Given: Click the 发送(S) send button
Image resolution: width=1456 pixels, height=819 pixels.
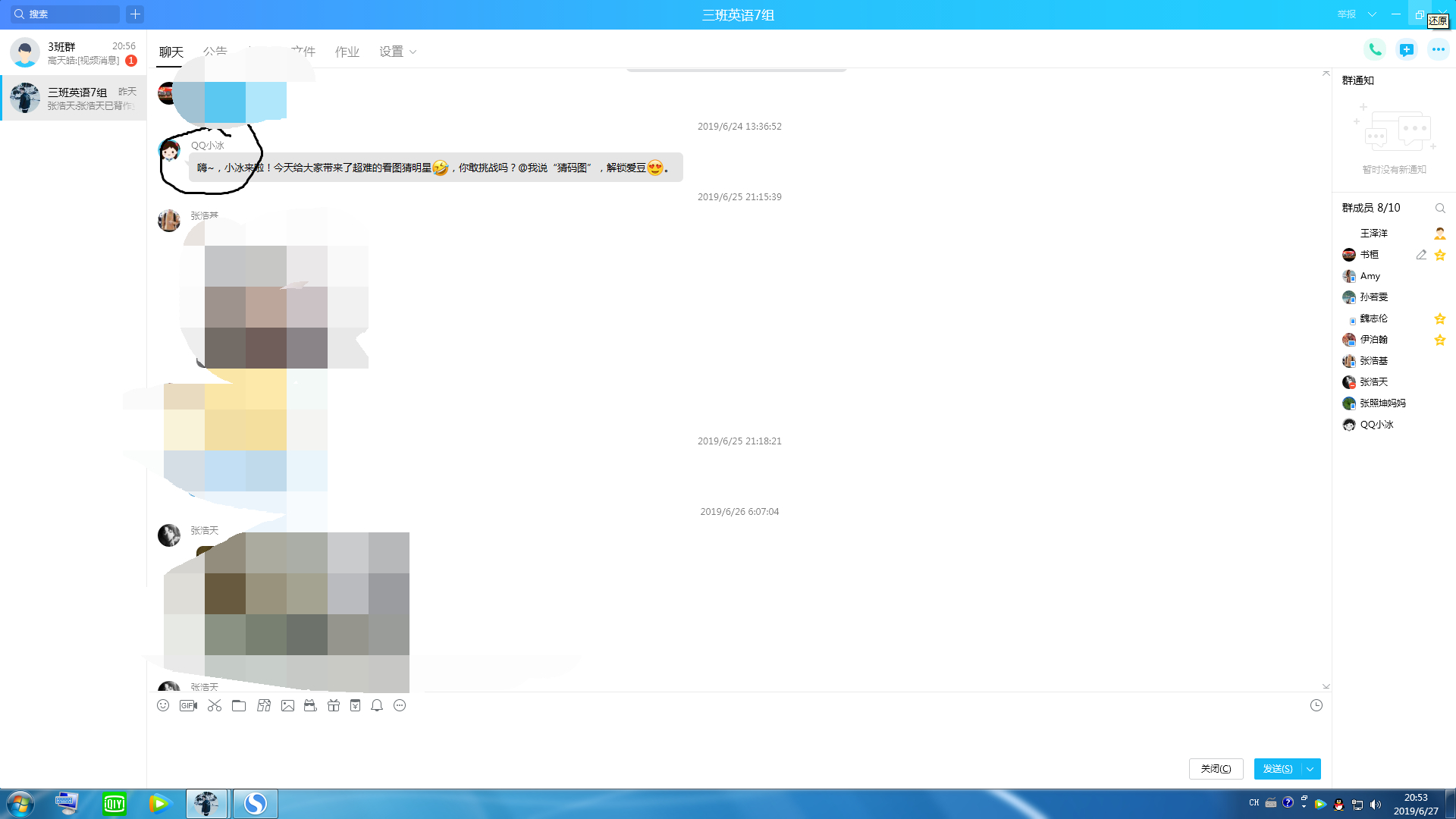Looking at the screenshot, I should coord(1278,769).
